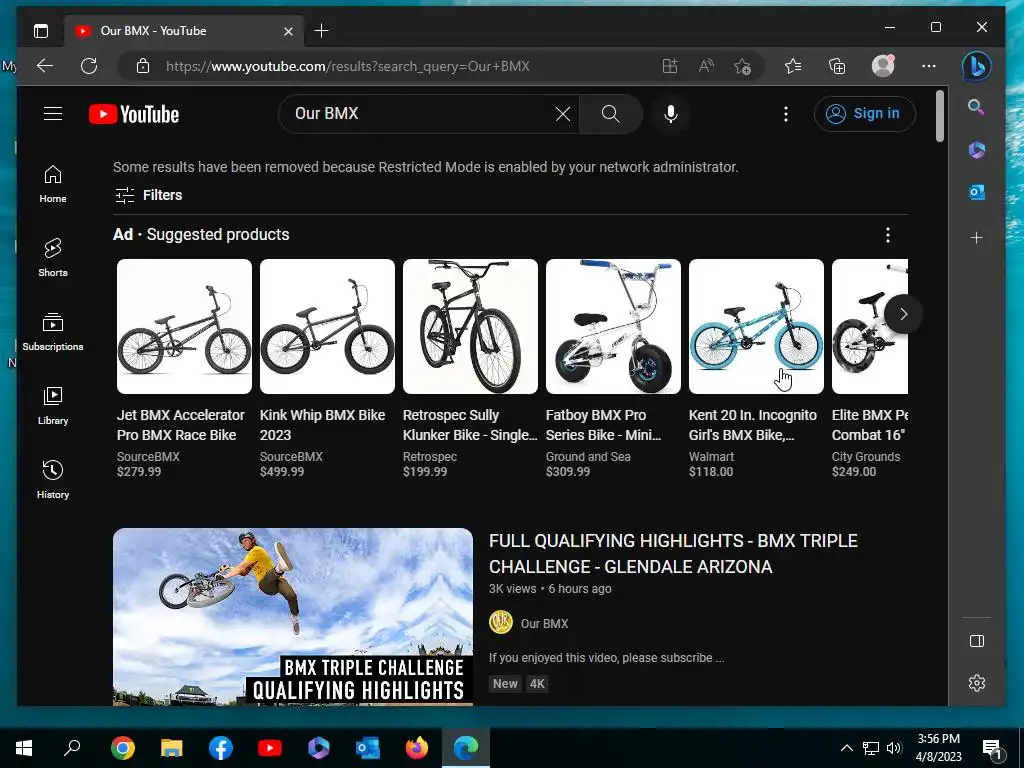Click the apps available icon in address bar
Screen dimensions: 1024x768
[670, 66]
